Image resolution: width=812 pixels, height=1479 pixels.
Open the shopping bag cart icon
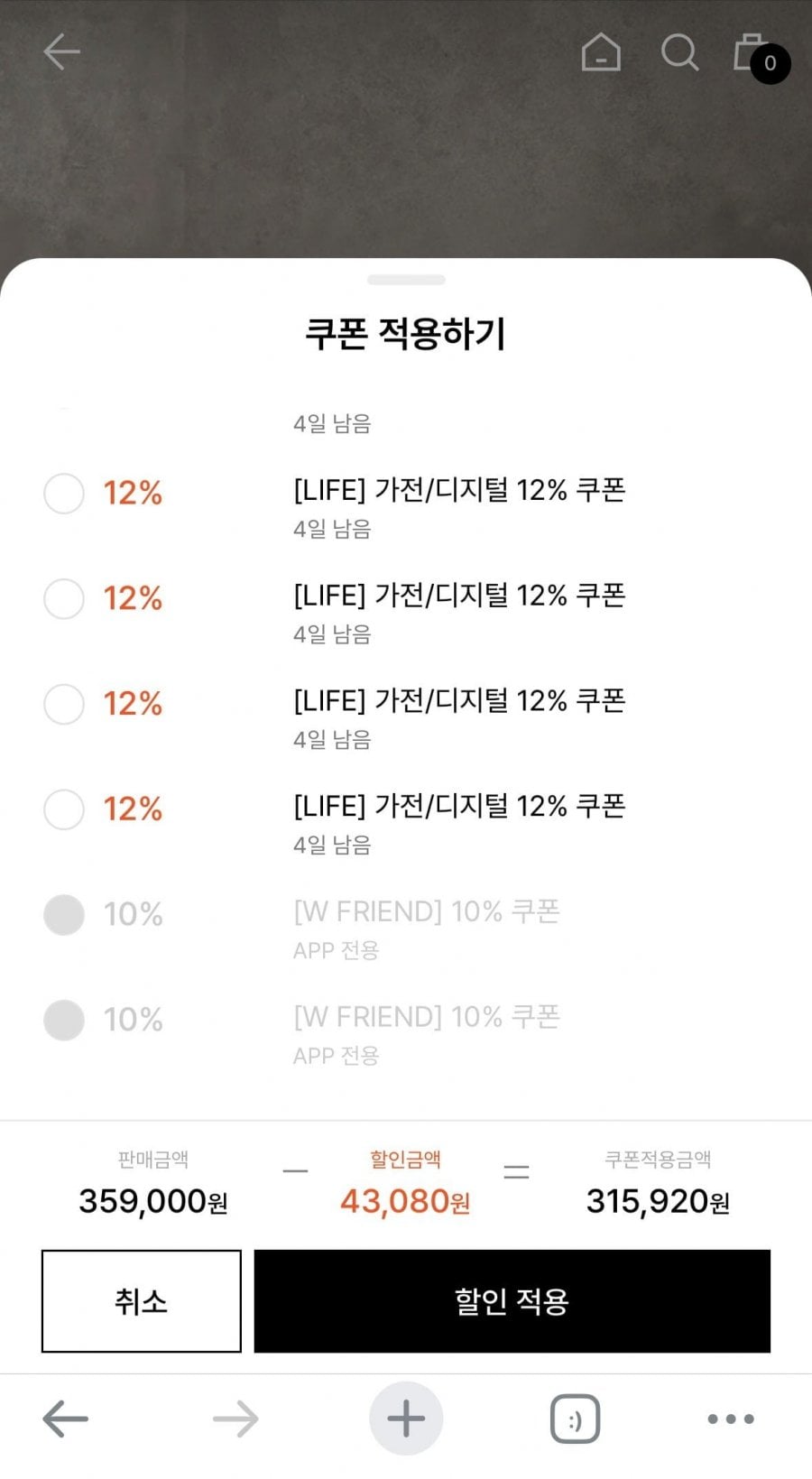point(751,51)
